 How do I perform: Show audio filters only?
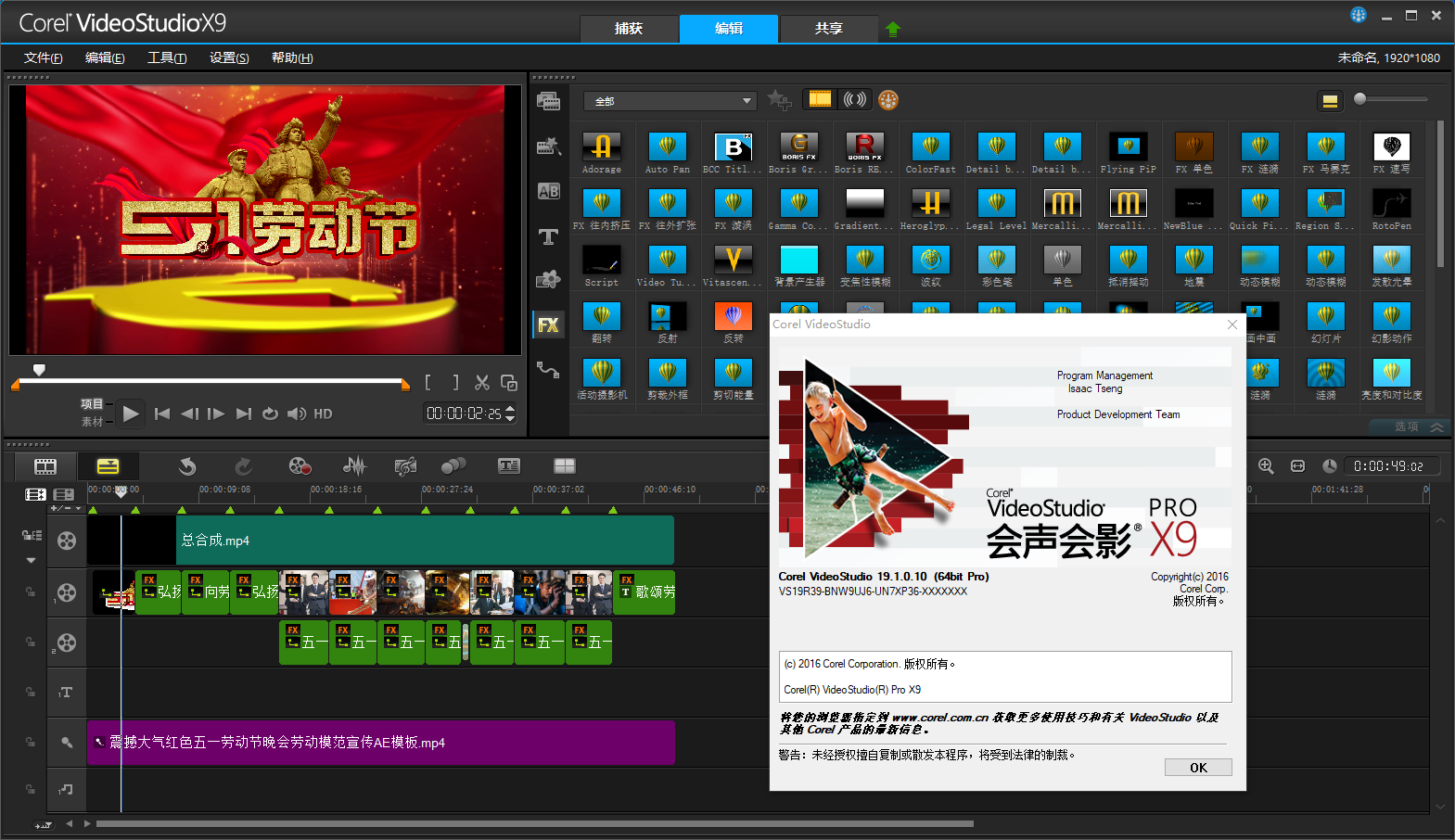[x=854, y=99]
